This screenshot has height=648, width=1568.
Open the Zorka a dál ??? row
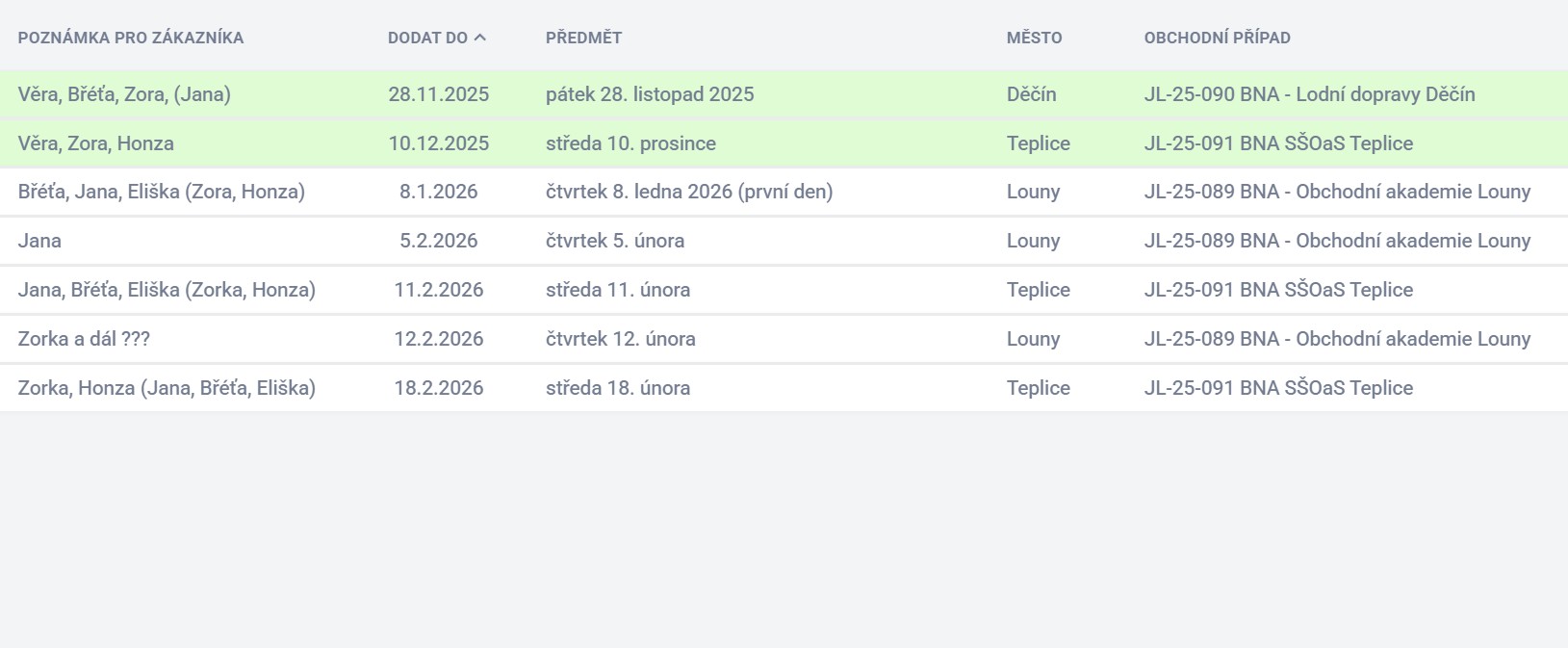pyautogui.click(x=84, y=339)
